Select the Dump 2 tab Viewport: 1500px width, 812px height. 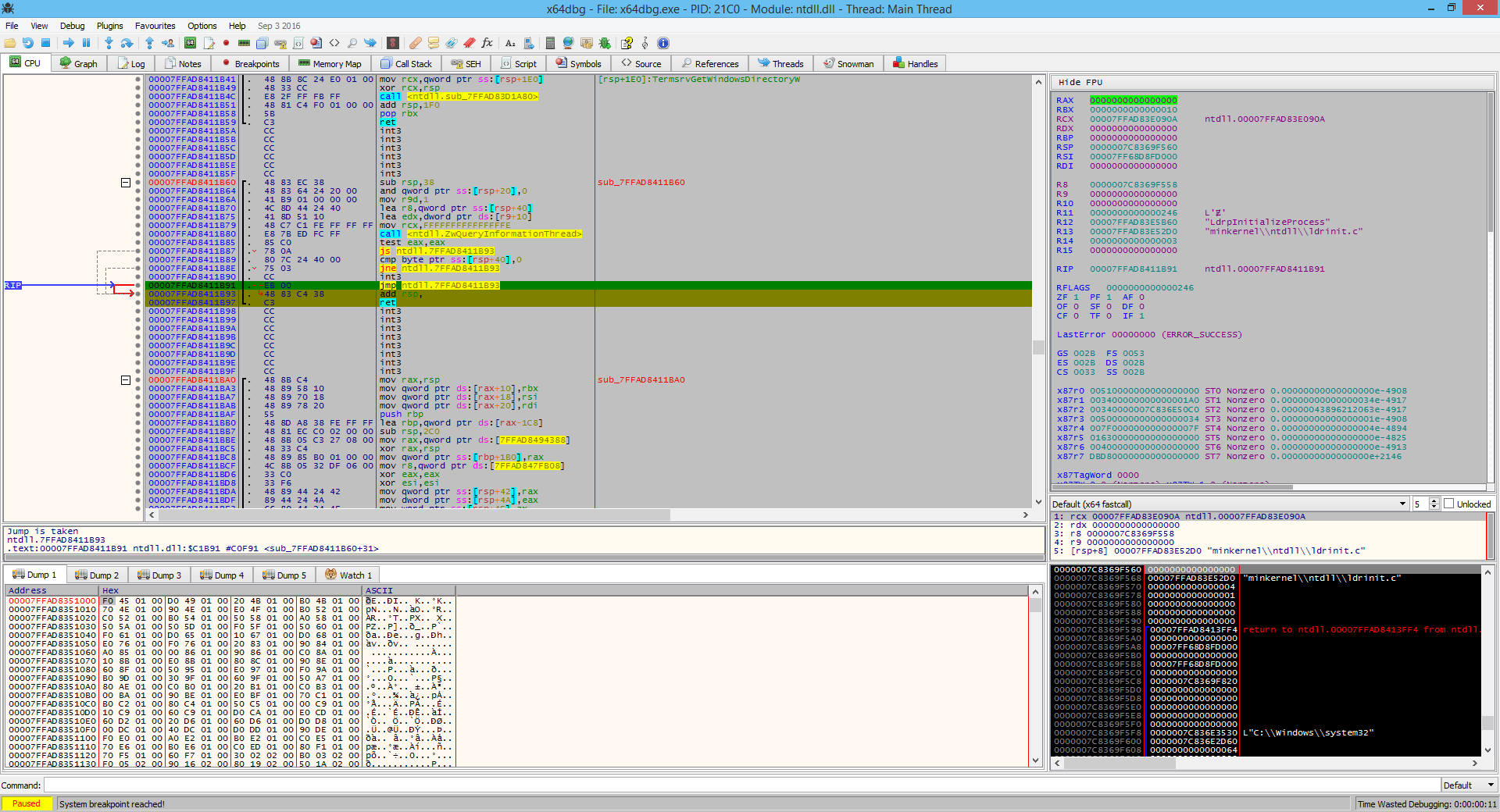pos(97,575)
